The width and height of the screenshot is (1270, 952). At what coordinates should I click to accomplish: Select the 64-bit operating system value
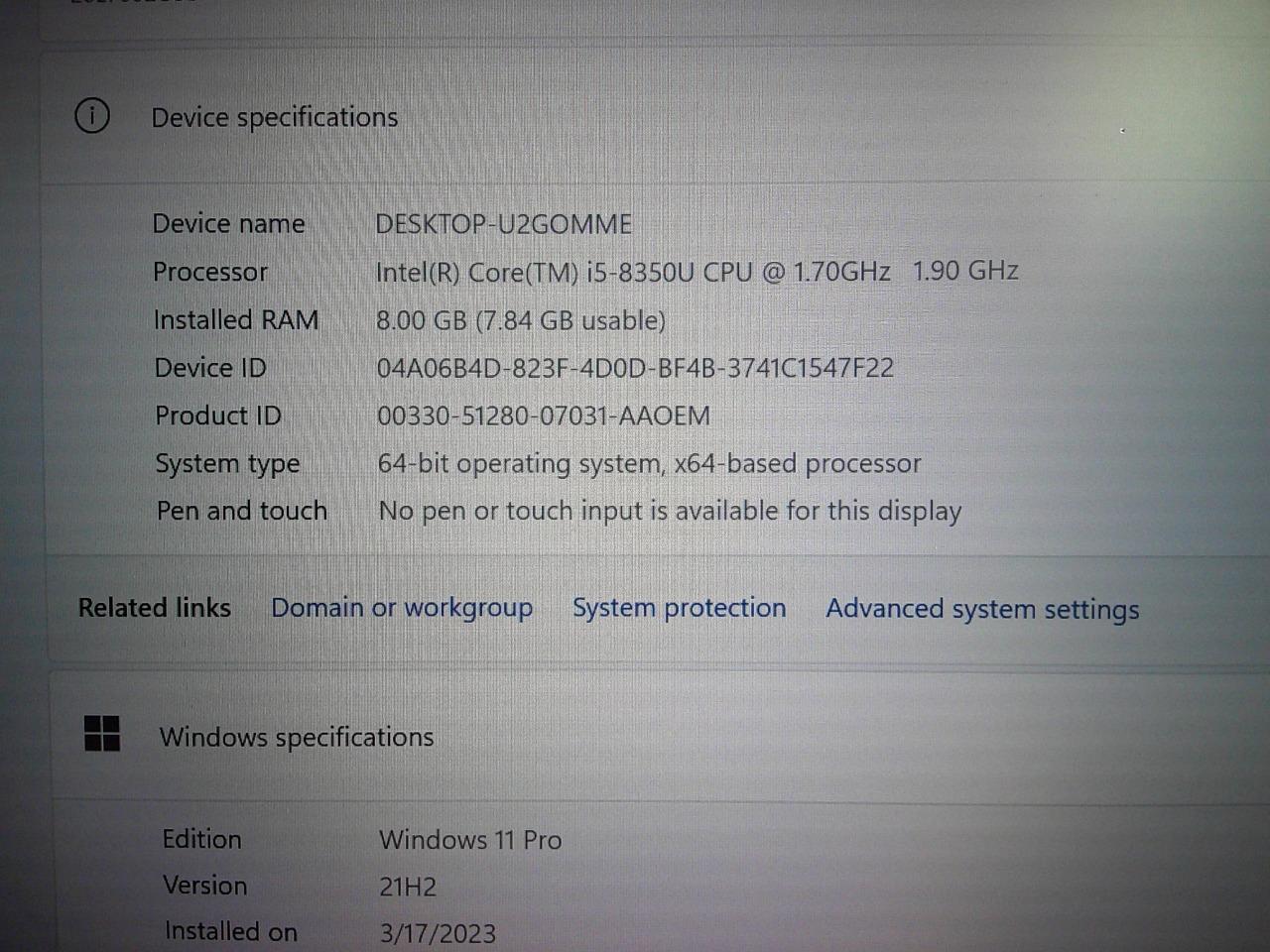650,463
